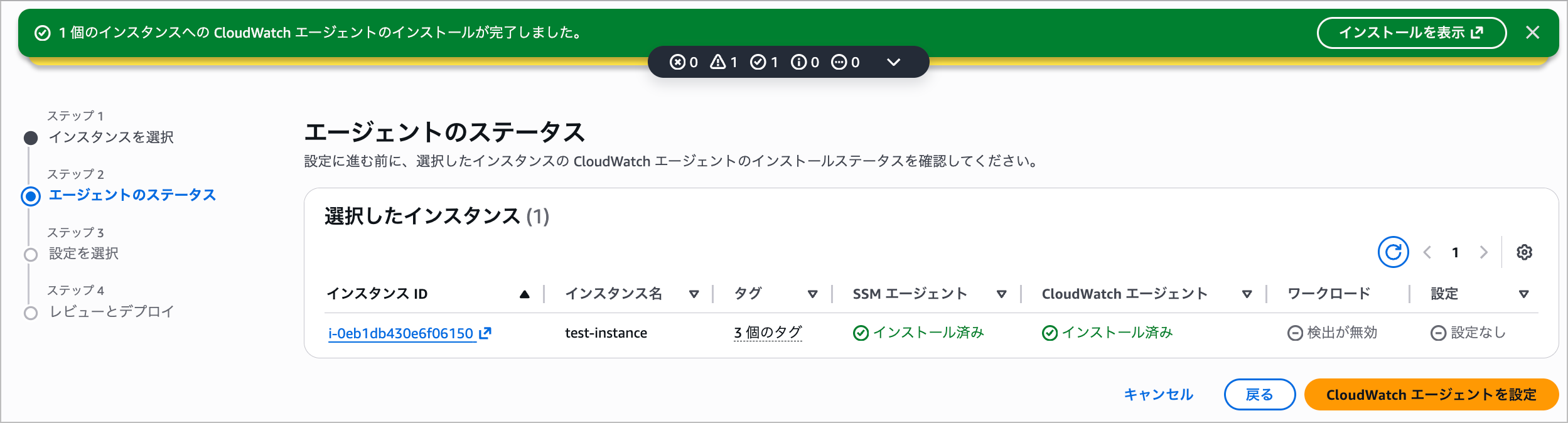The width and height of the screenshot is (1568, 423).
Task: Click the info count icon in status pill
Action: tap(799, 62)
